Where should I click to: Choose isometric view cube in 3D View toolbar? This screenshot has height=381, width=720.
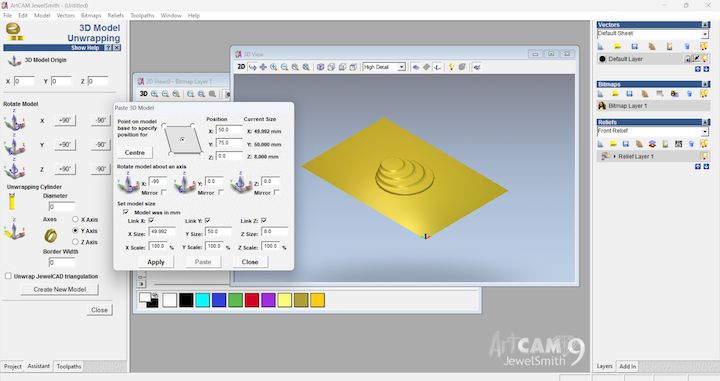pos(321,67)
